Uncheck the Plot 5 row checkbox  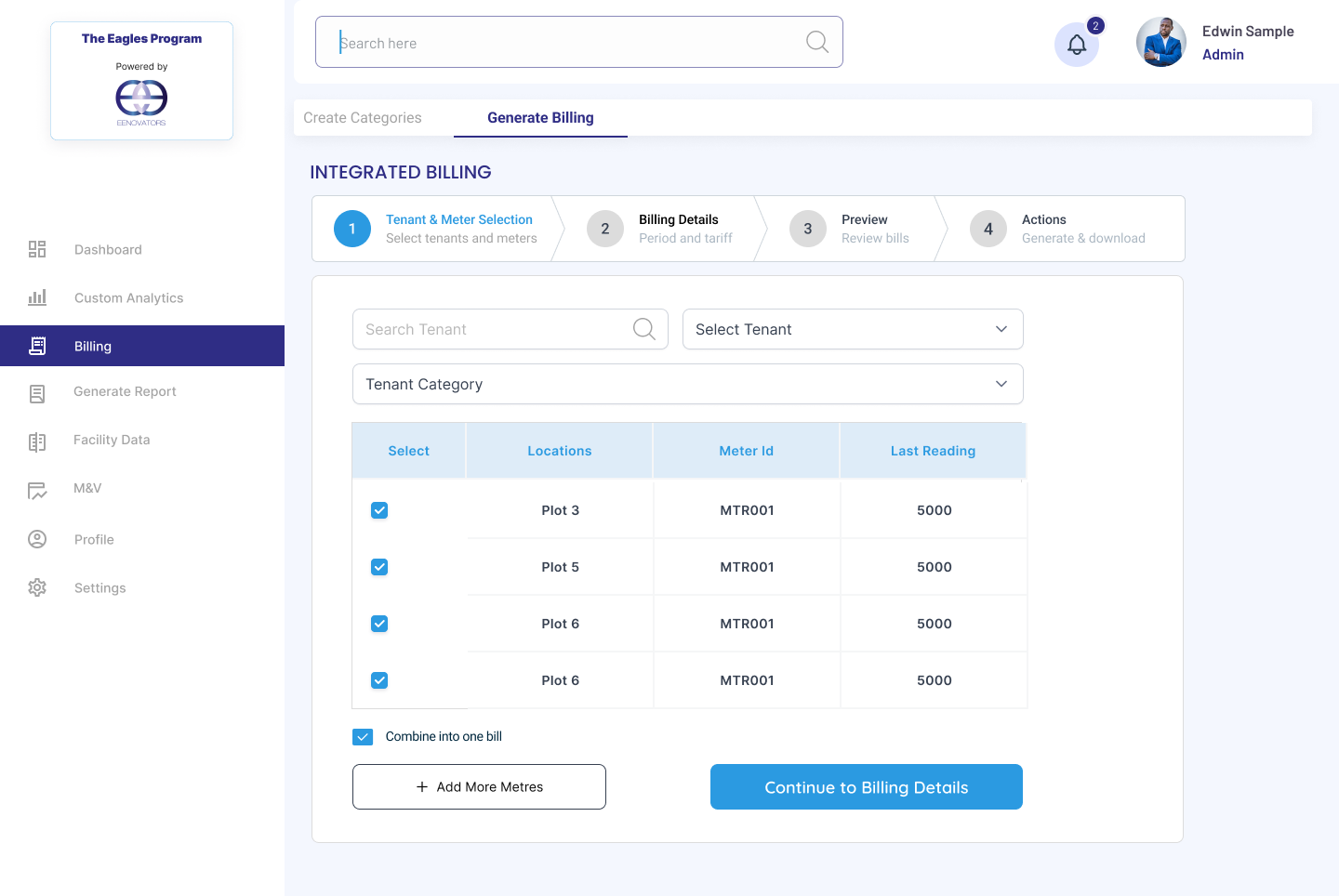pyautogui.click(x=379, y=567)
